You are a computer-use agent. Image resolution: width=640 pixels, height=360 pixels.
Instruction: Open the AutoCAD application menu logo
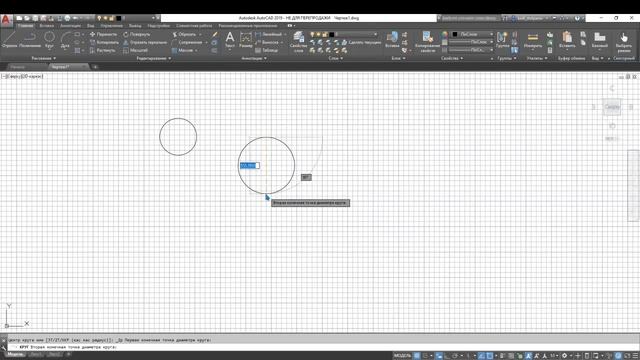6,20
